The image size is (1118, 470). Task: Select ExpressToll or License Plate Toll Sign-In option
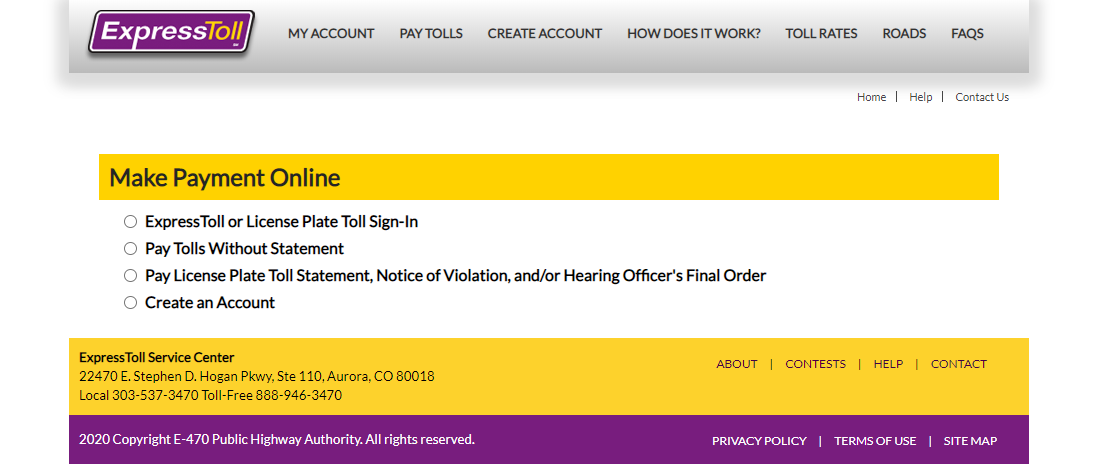130,222
